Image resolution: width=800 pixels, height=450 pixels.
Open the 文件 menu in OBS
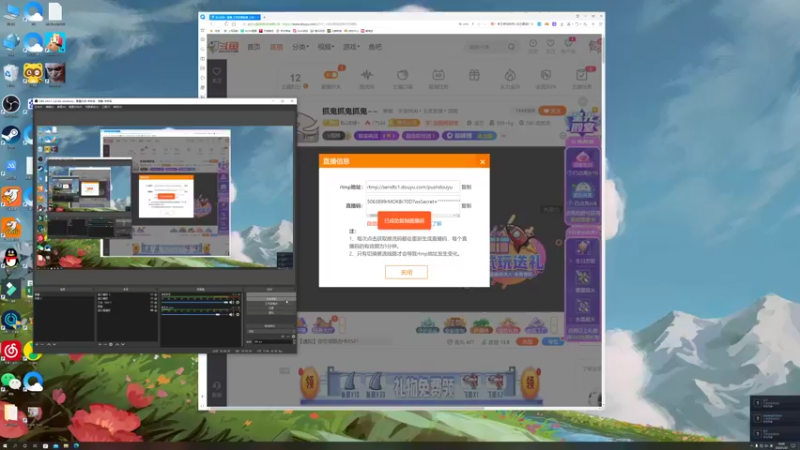pyautogui.click(x=39, y=107)
